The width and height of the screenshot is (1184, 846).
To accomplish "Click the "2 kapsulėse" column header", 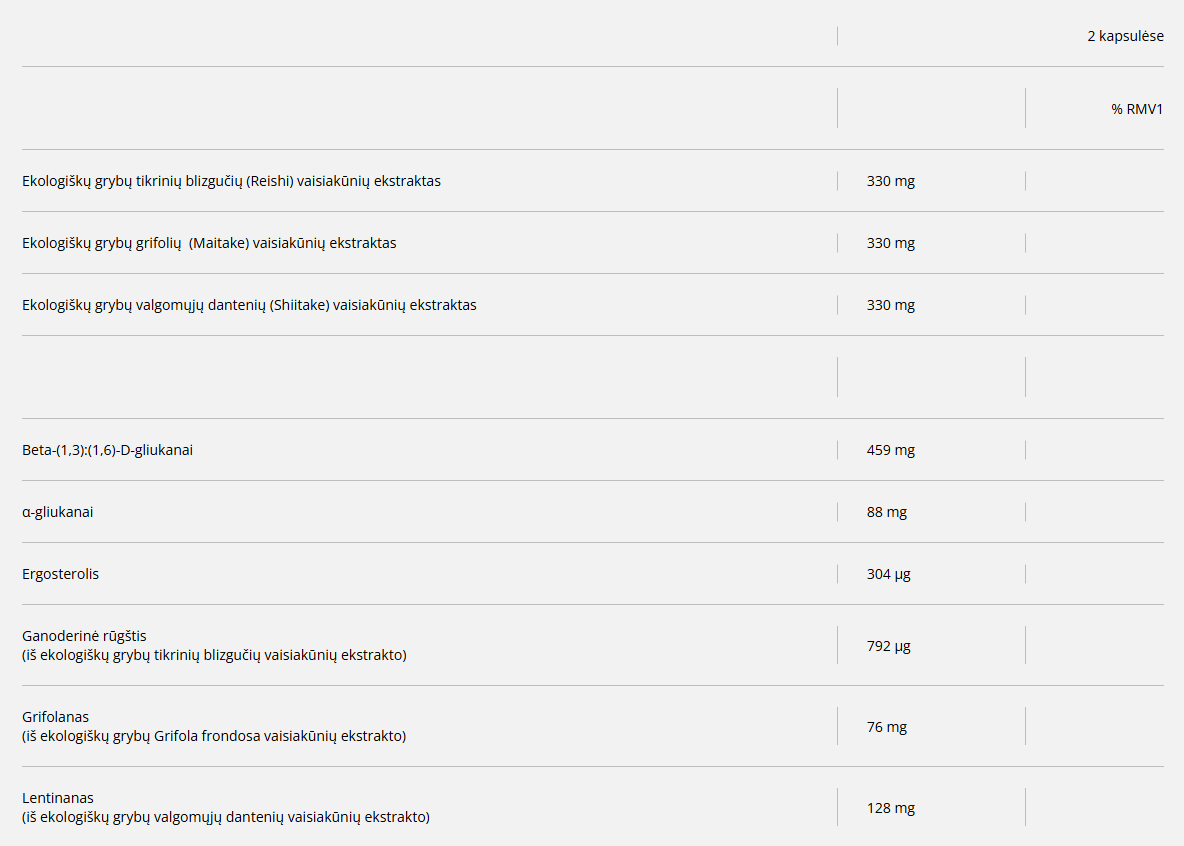I will pos(1125,36).
